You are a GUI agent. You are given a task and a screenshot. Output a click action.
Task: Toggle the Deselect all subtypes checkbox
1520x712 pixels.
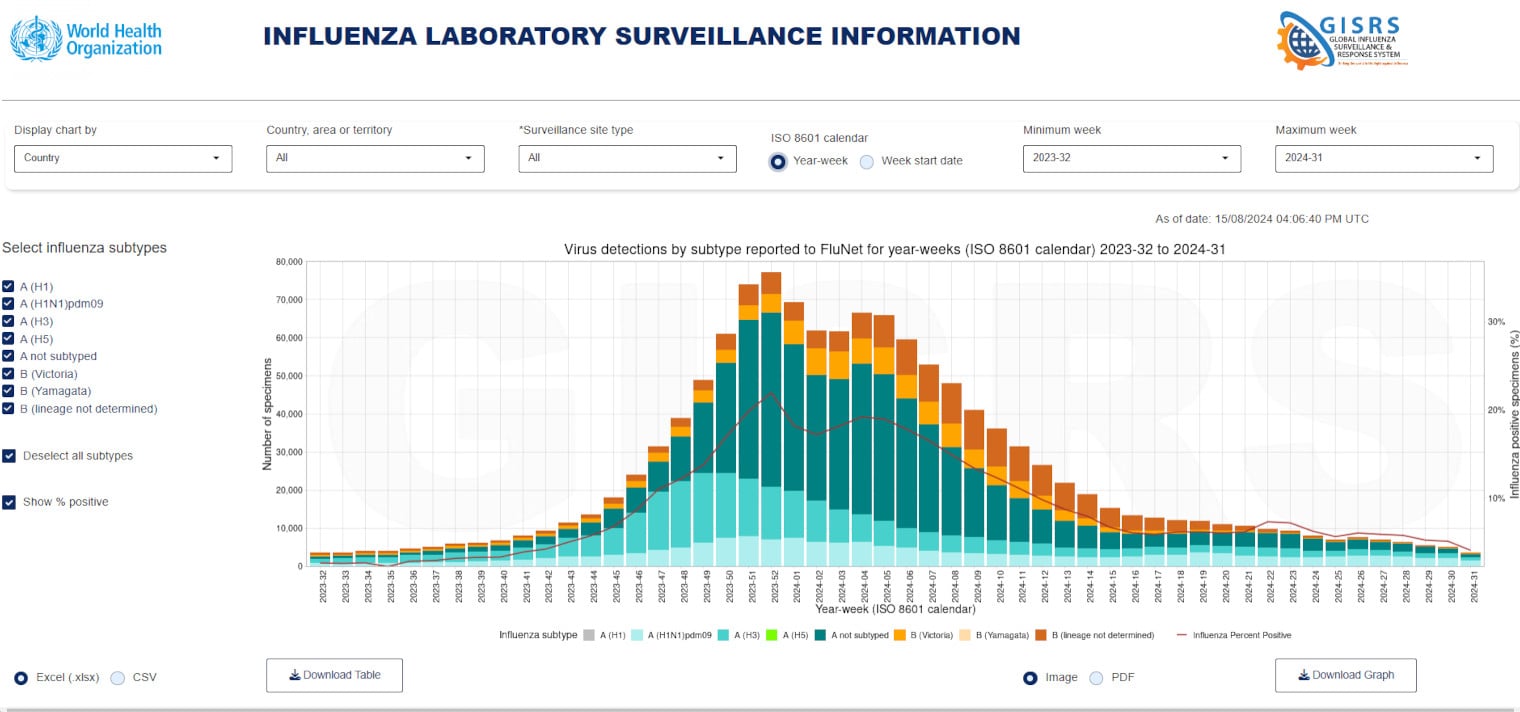click(9, 456)
